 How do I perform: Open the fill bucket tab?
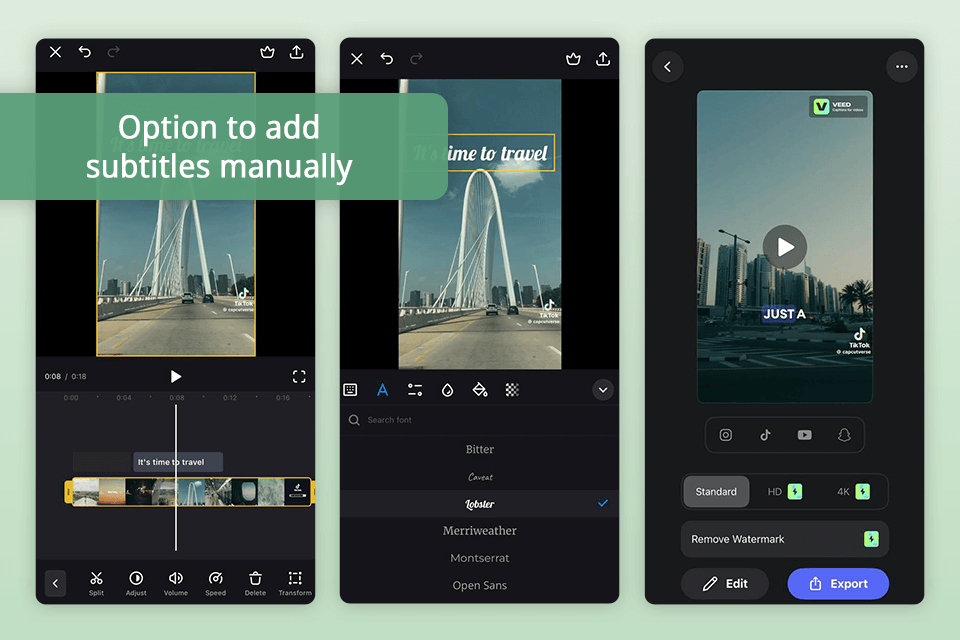coord(480,390)
